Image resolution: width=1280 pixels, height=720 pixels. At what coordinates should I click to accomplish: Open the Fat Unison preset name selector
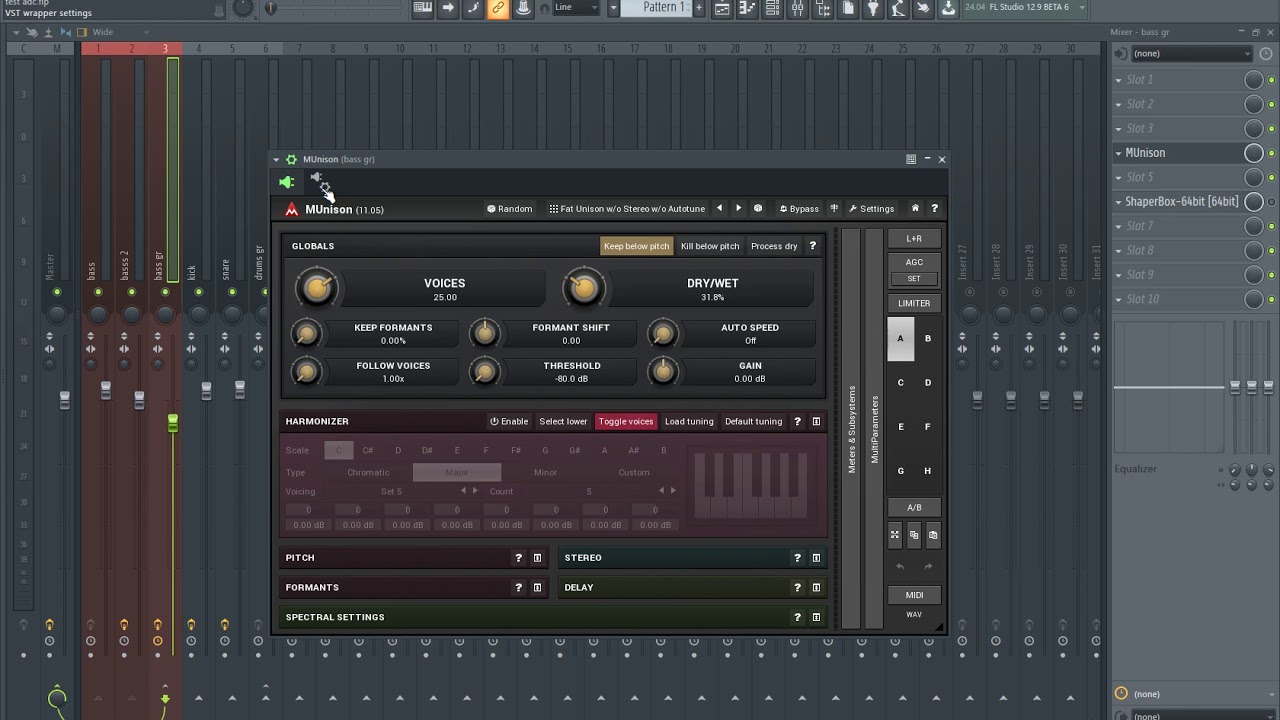point(627,209)
